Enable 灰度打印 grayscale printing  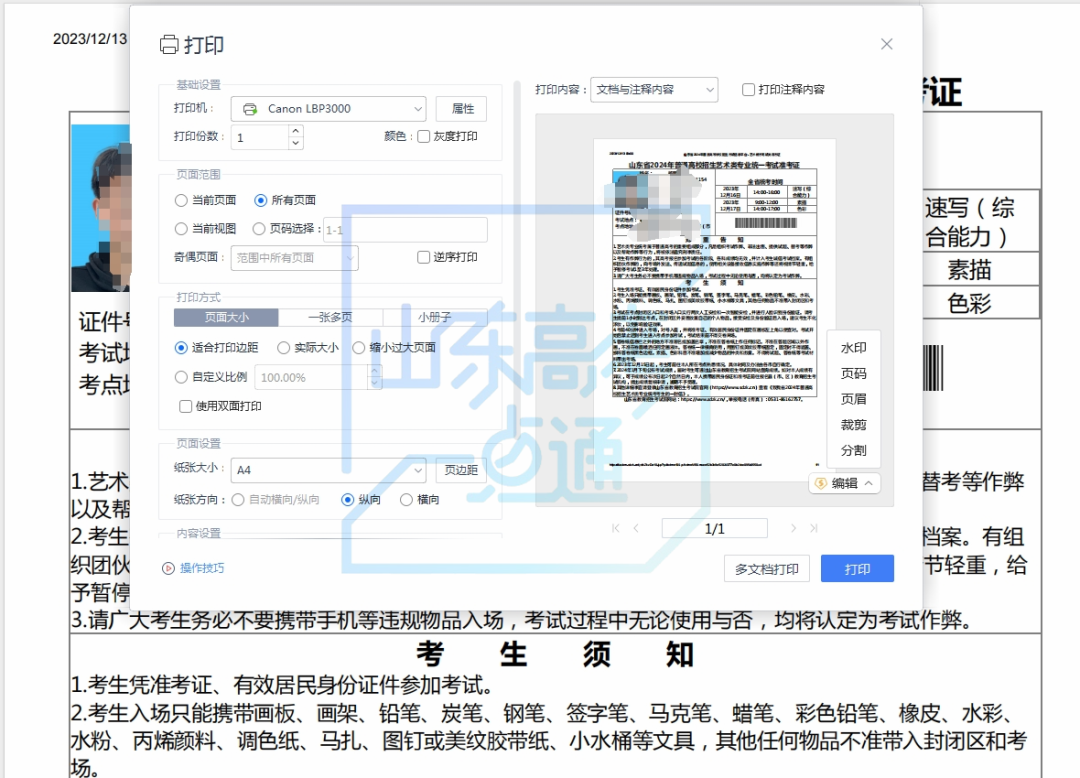(424, 136)
